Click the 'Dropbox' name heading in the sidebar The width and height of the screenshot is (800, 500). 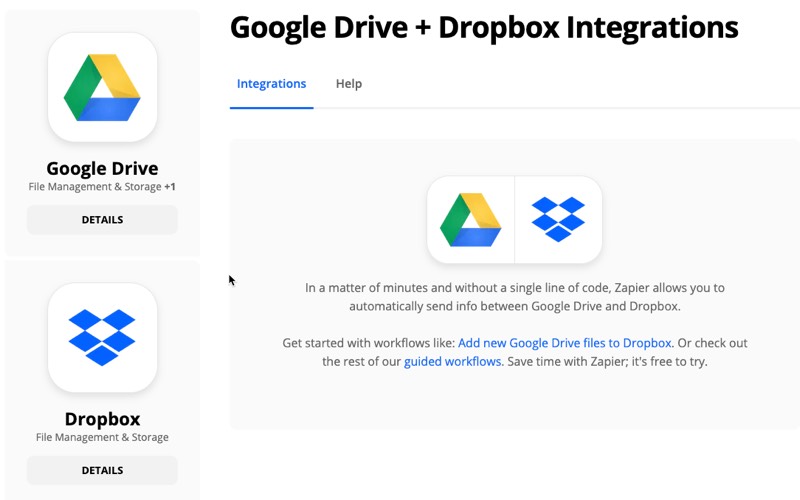(x=102, y=419)
